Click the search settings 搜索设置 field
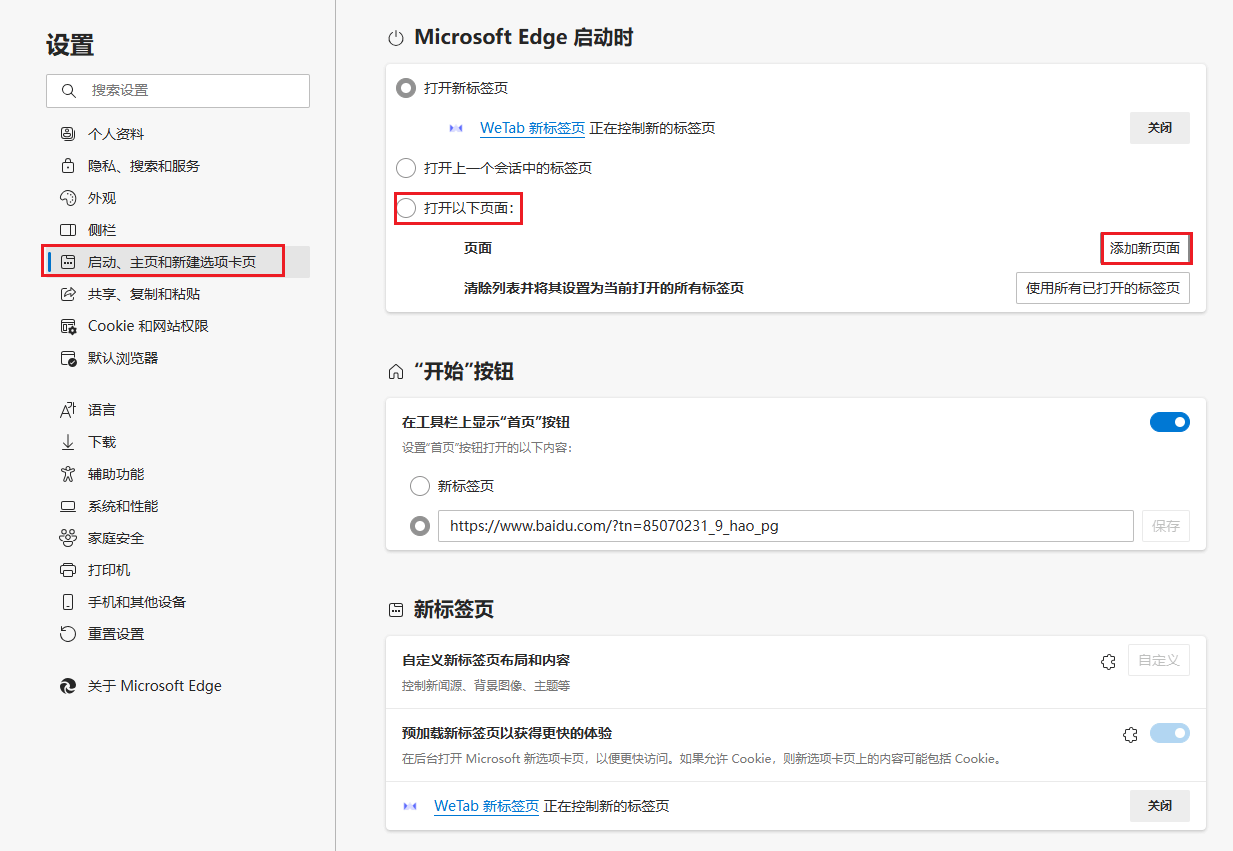This screenshot has height=851, width=1233. pos(178,90)
